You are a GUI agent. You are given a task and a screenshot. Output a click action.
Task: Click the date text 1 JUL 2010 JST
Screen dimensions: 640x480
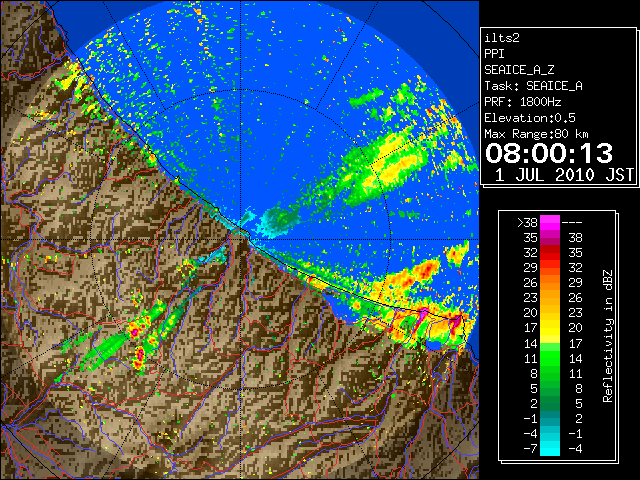coord(564,175)
